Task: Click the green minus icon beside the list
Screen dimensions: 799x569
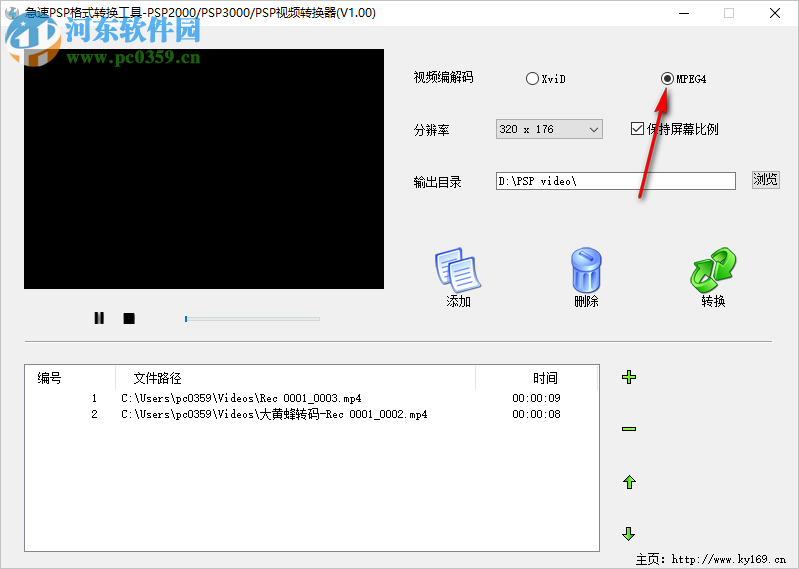Action: pyautogui.click(x=629, y=429)
